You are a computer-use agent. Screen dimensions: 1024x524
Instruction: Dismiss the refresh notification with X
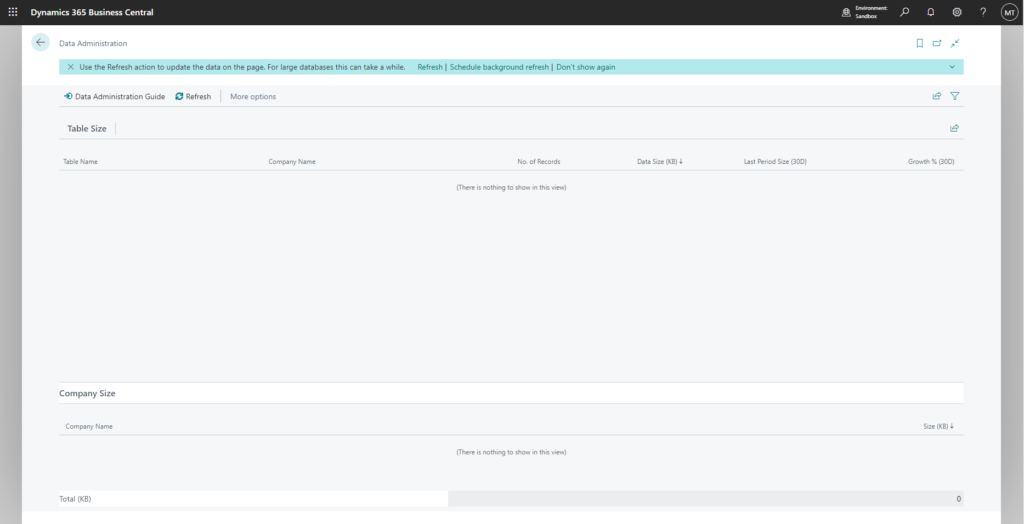[71, 67]
